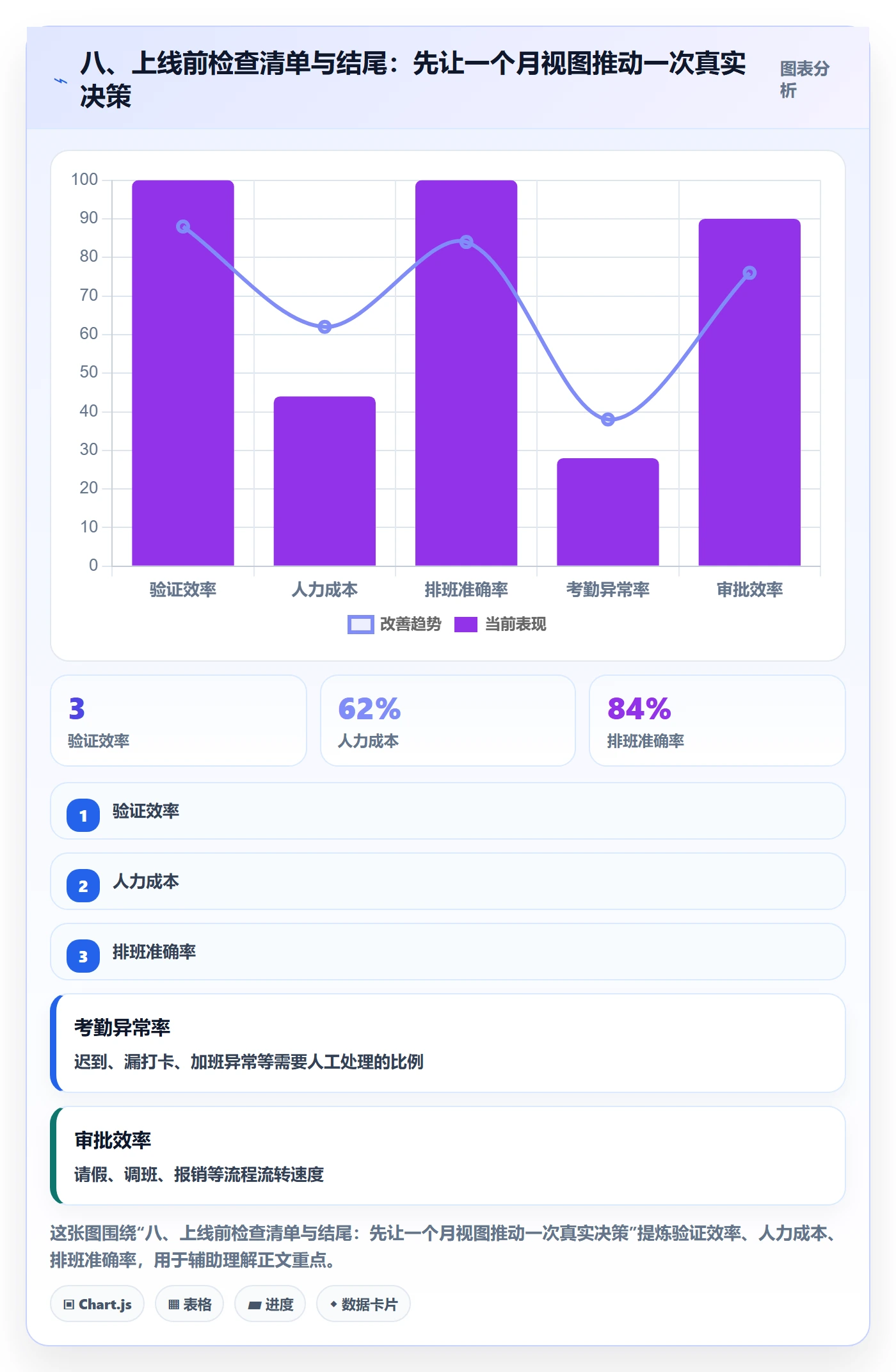
Task: Open the Chart.js tag
Action: (x=97, y=1304)
